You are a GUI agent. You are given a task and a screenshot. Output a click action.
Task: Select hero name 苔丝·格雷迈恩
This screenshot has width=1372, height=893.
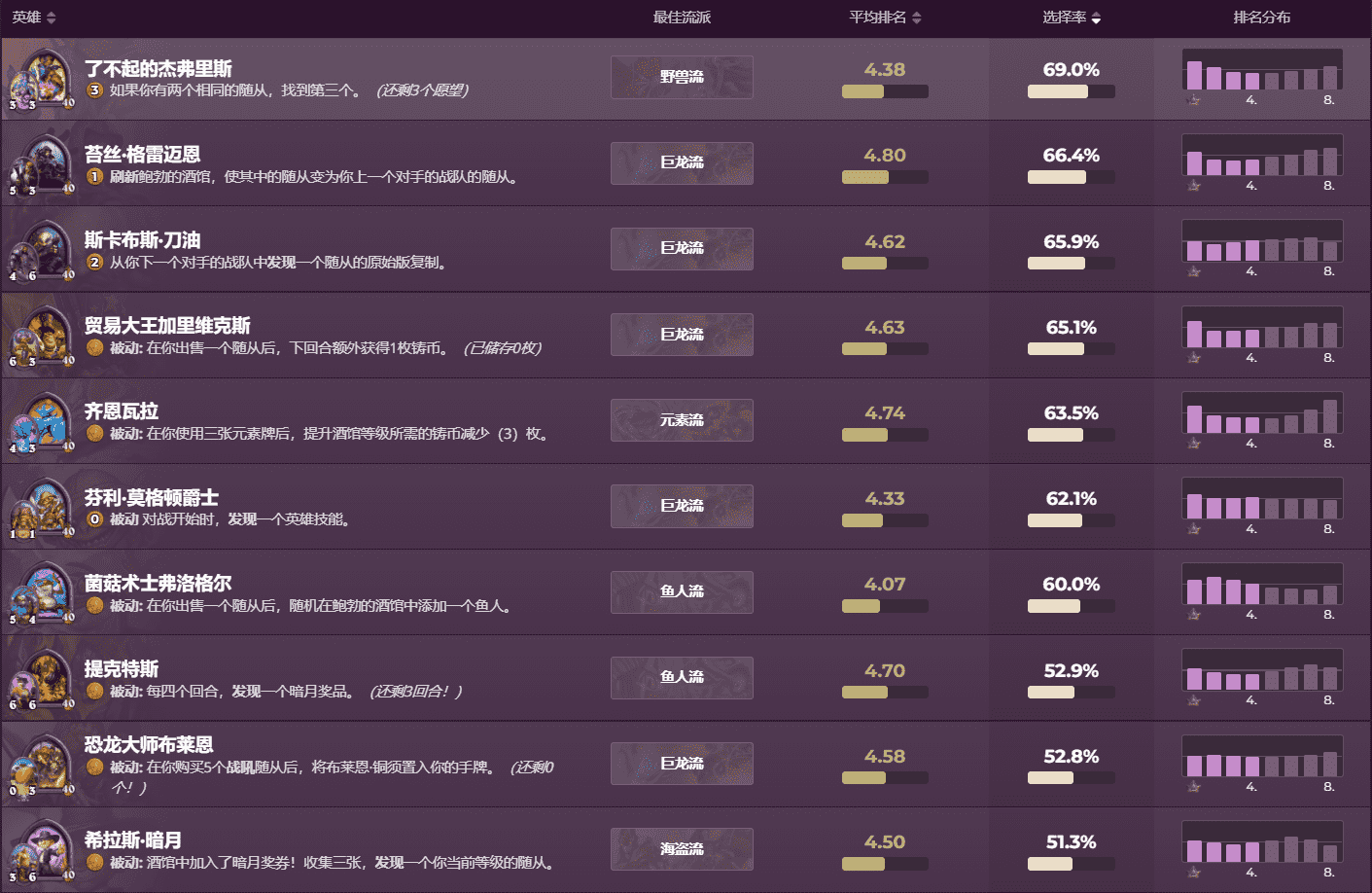pos(142,155)
